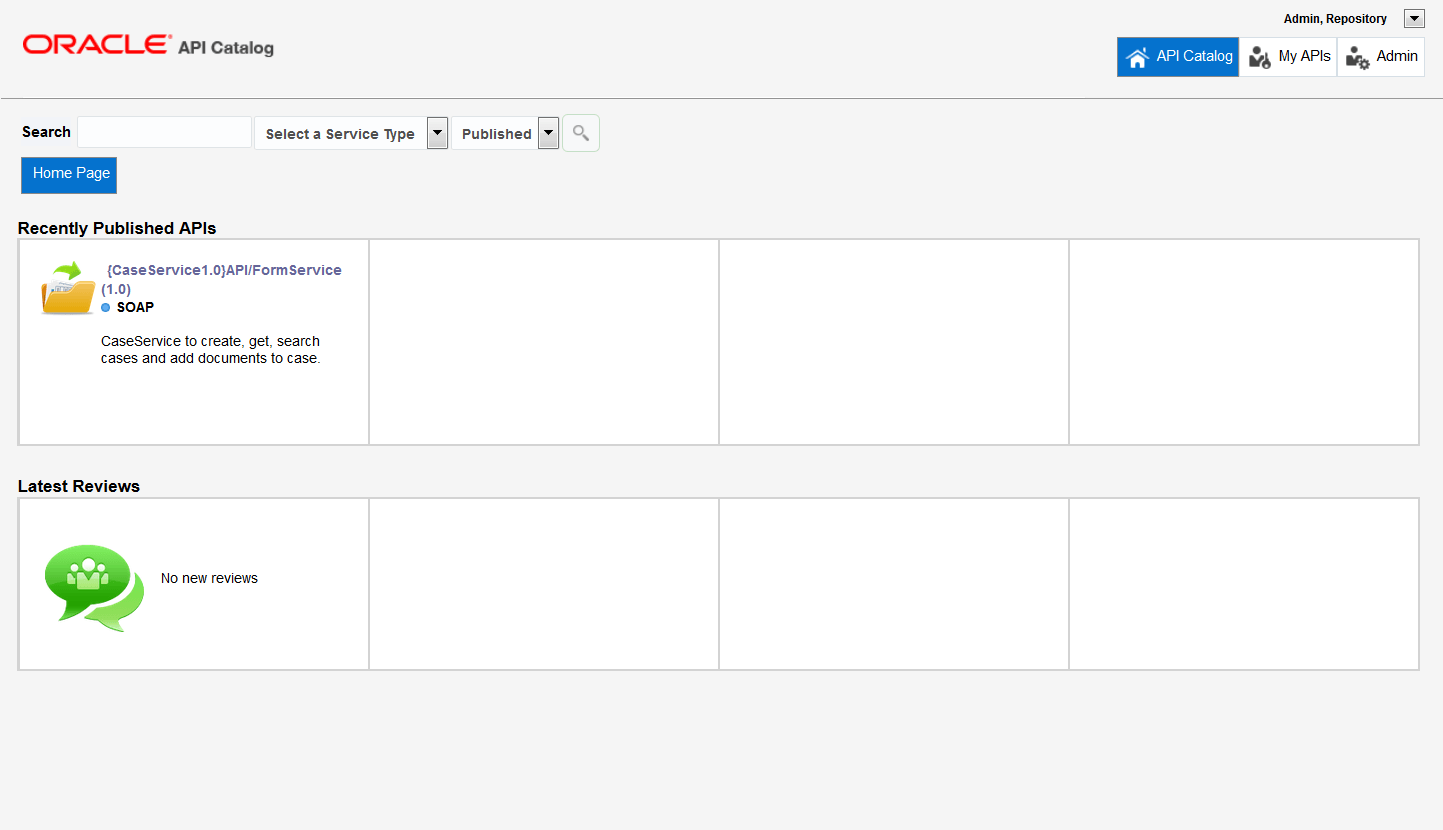
Task: Click the My APIs people icon
Action: tap(1258, 56)
